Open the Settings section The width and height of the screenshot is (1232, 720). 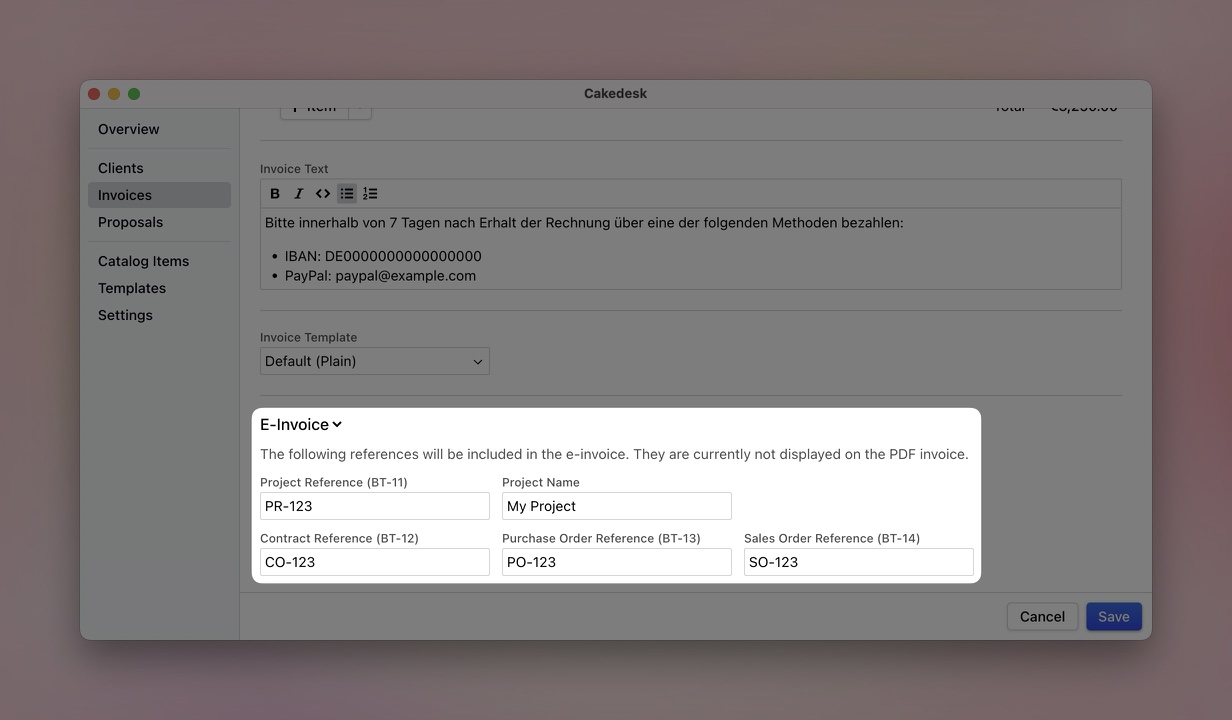125,314
